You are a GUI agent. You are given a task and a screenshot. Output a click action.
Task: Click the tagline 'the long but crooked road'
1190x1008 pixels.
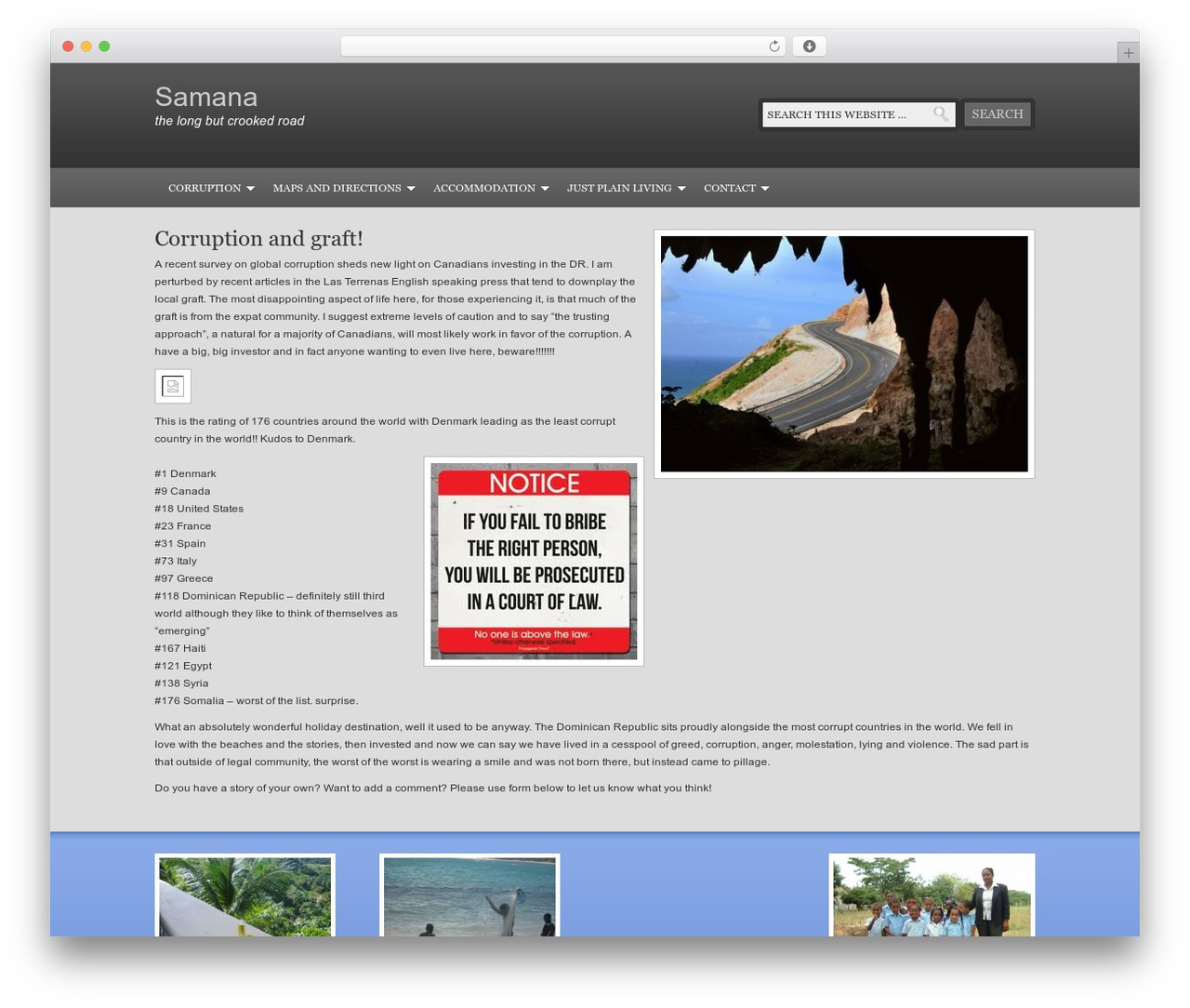coord(230,121)
